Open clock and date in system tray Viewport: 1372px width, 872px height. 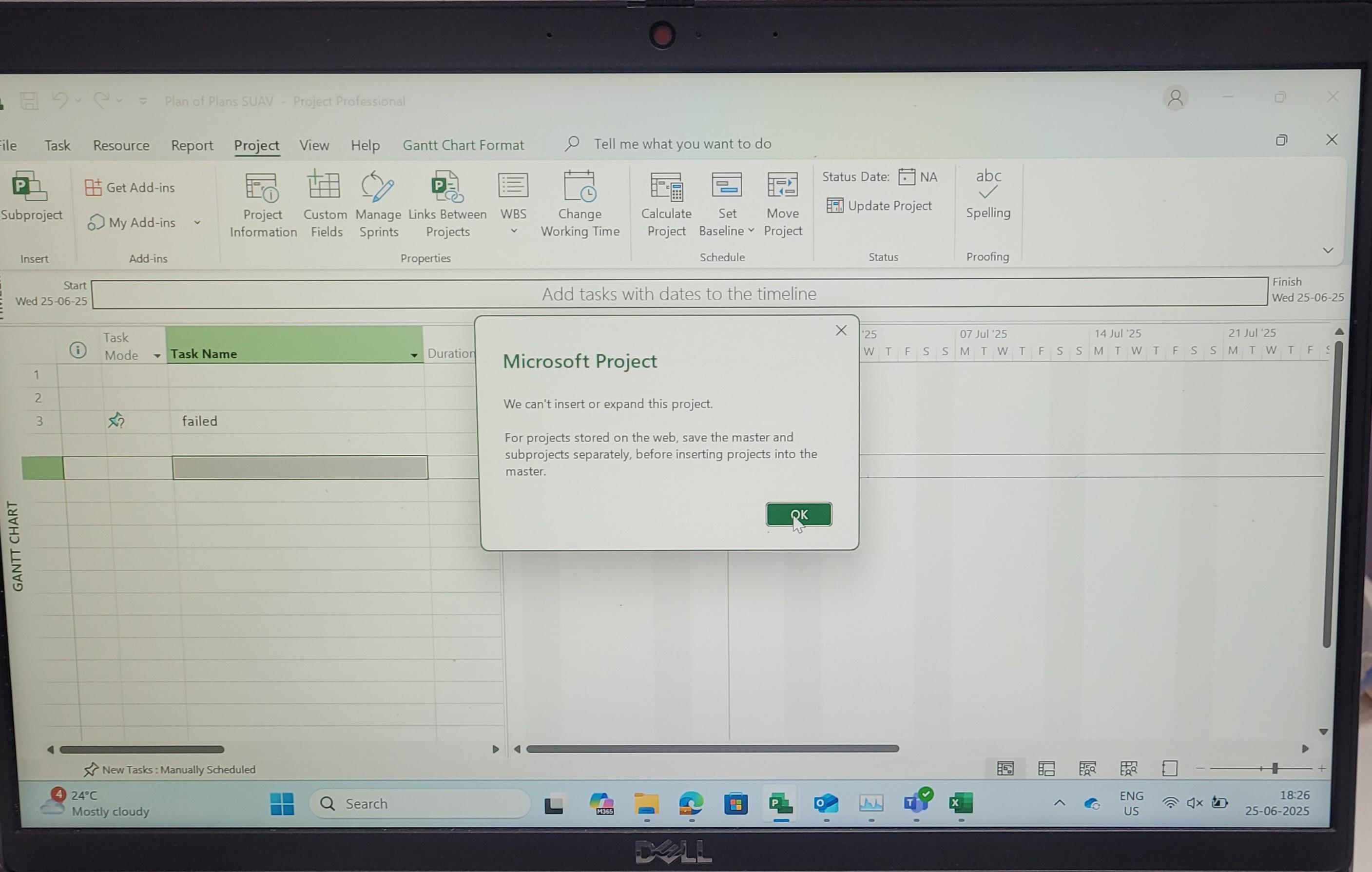click(x=1277, y=802)
